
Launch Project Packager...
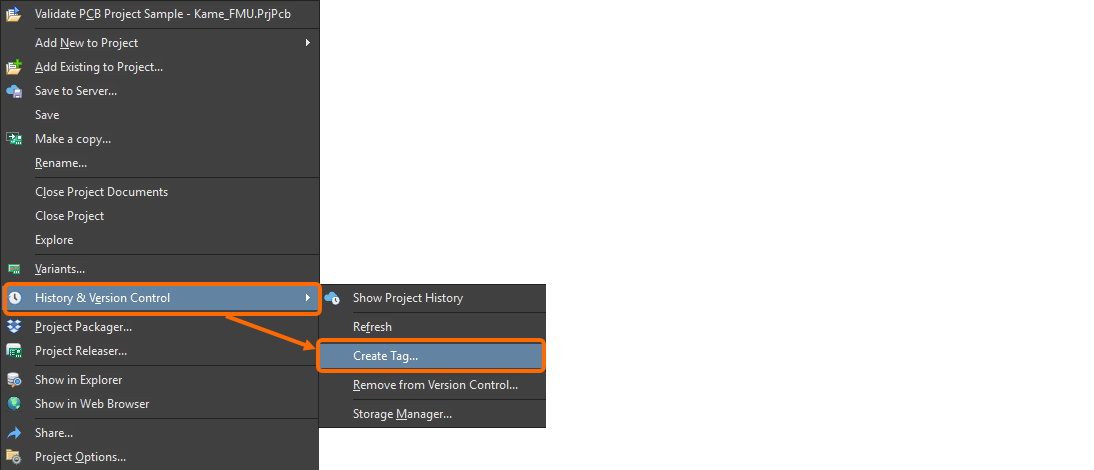160,326
